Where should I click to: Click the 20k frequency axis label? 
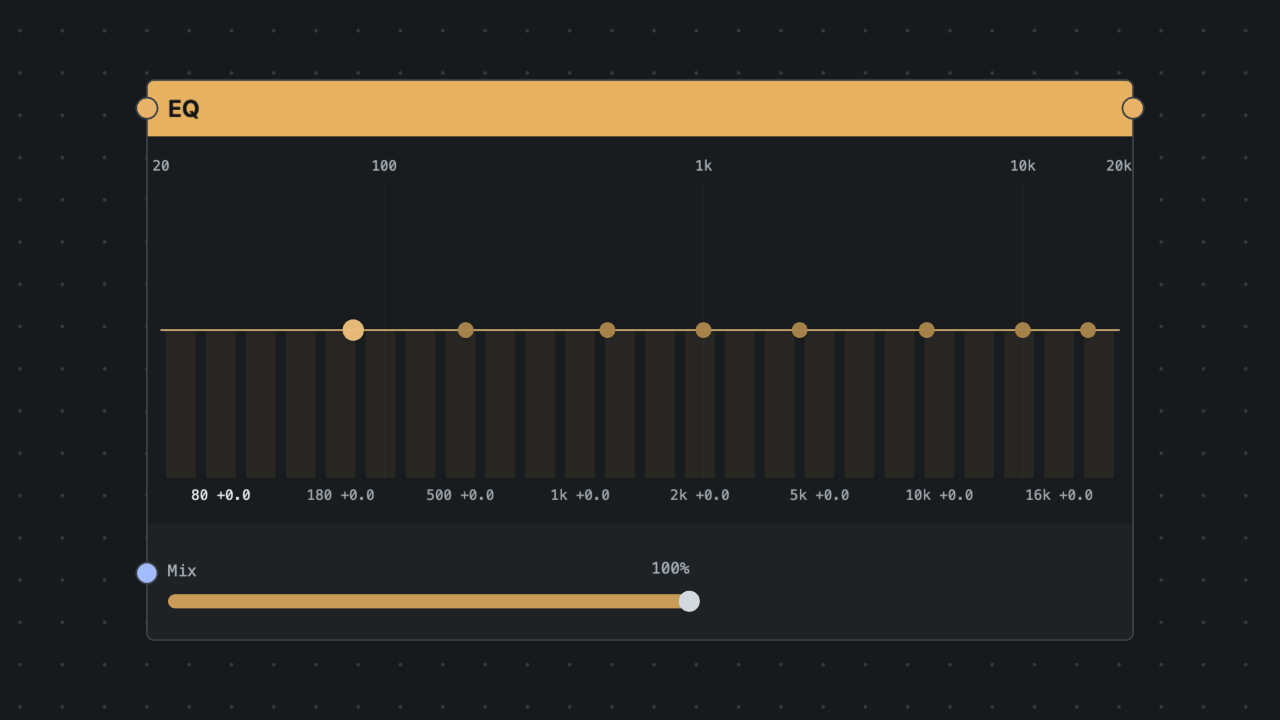[1119, 166]
